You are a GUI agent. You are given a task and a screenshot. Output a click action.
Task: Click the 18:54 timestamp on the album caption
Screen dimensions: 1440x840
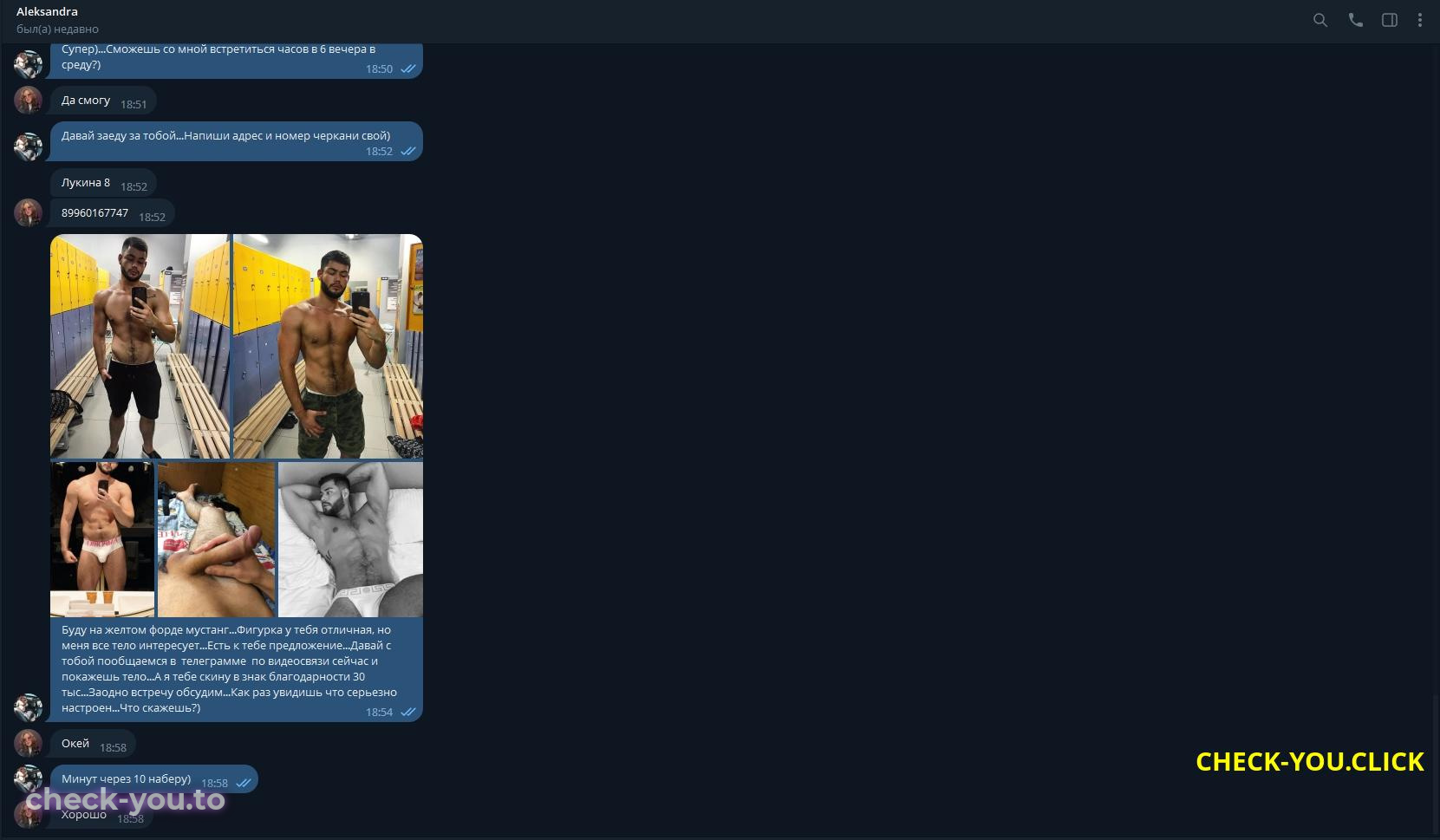point(379,713)
